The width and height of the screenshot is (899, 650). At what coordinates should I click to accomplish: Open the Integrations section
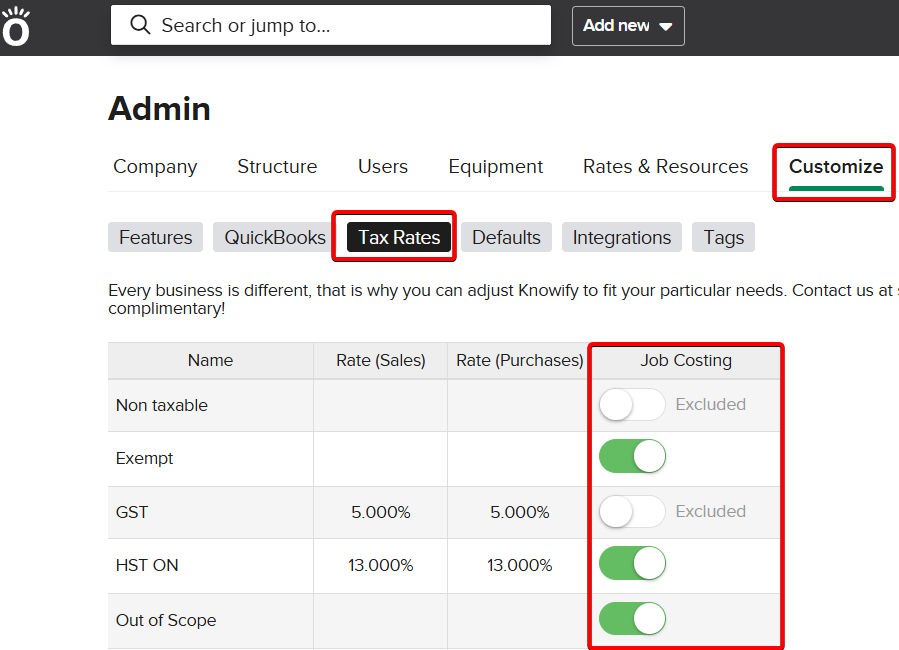(x=621, y=237)
